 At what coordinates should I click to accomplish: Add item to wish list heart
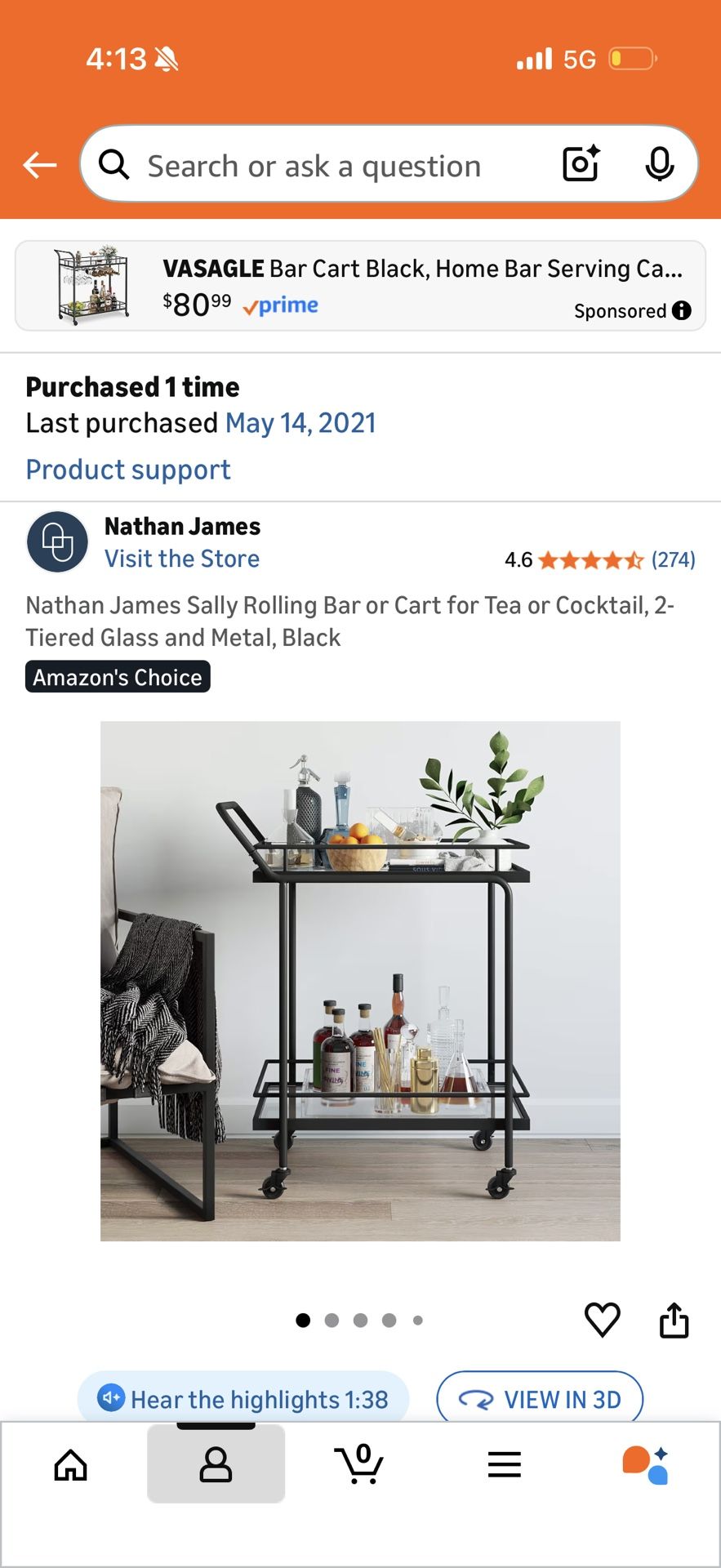point(603,1319)
